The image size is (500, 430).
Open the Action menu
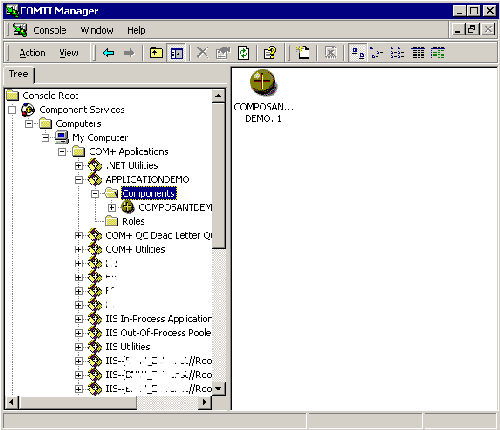[x=32, y=53]
